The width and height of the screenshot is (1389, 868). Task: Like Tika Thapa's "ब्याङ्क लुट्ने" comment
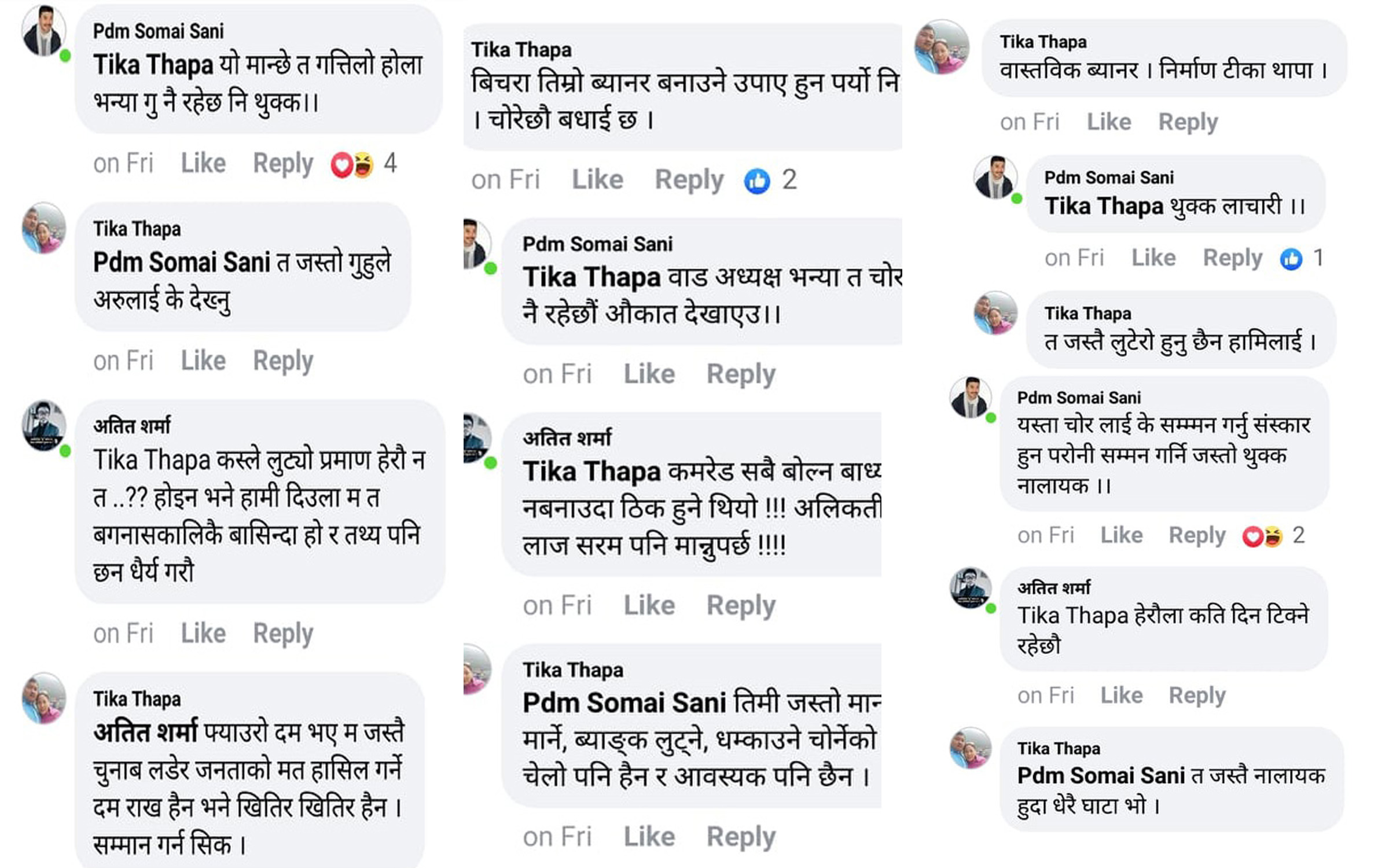click(x=649, y=837)
